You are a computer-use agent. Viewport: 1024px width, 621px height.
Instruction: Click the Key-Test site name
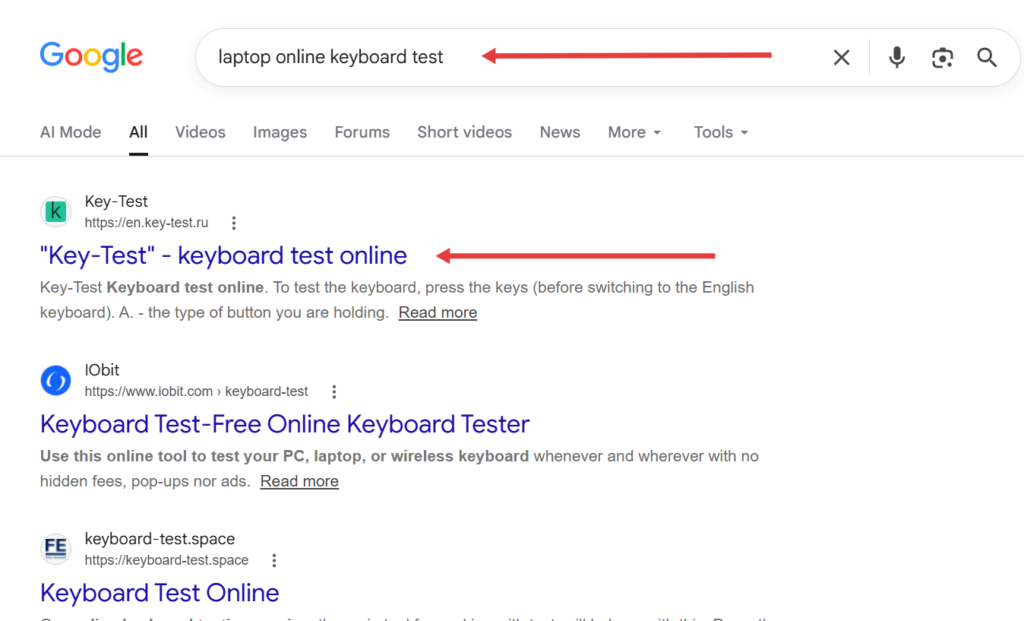pyautogui.click(x=116, y=201)
